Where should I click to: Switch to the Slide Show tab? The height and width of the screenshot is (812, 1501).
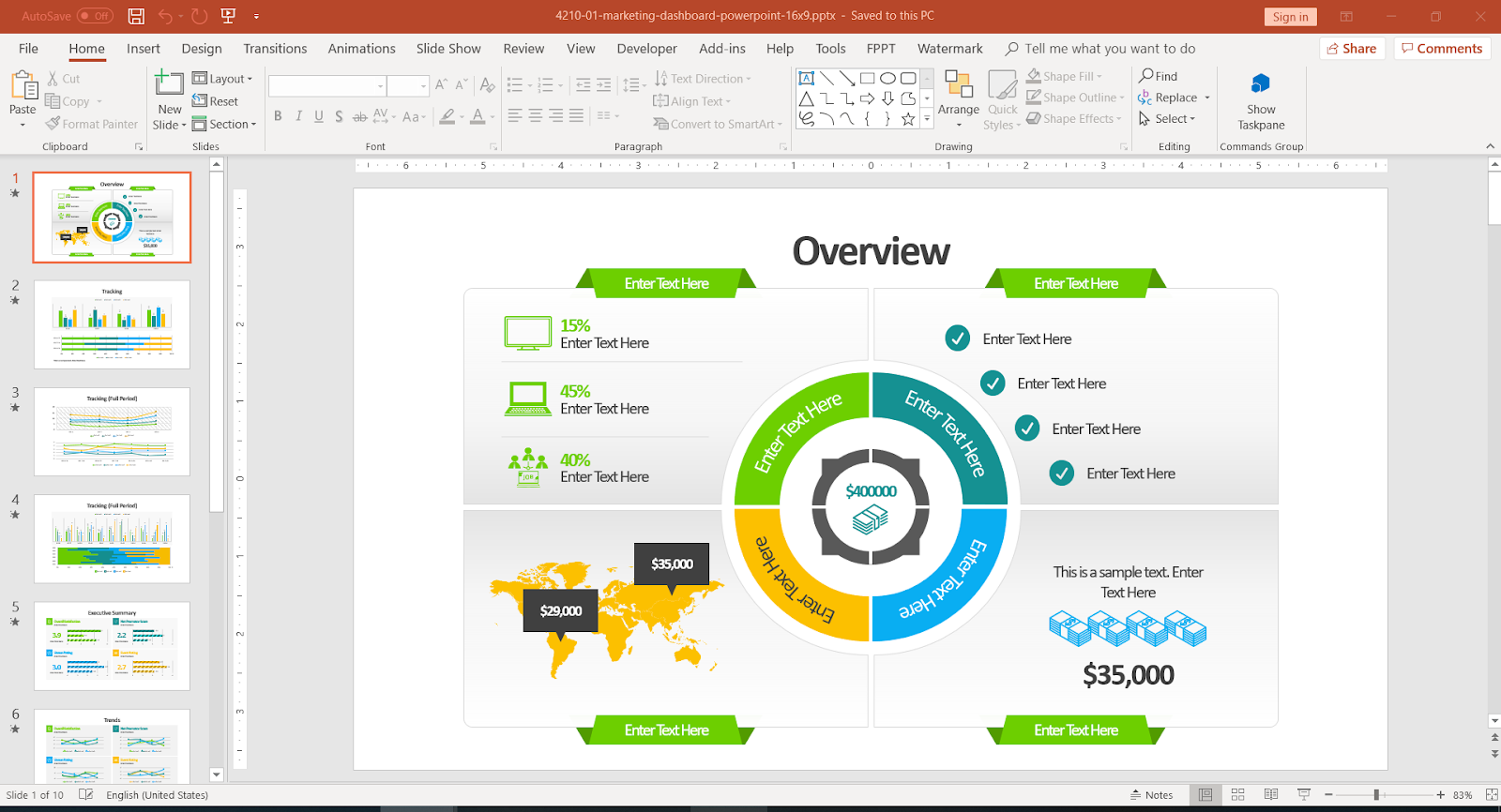point(448,49)
